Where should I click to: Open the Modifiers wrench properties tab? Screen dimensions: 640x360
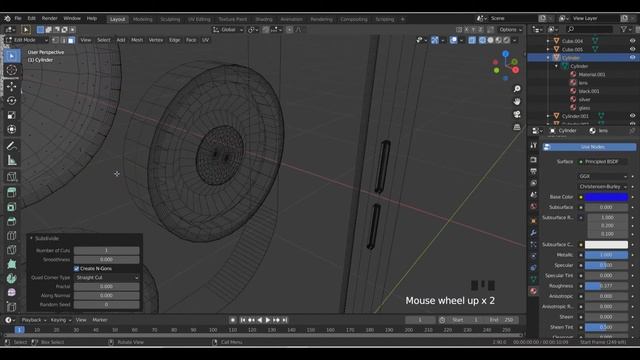click(533, 233)
